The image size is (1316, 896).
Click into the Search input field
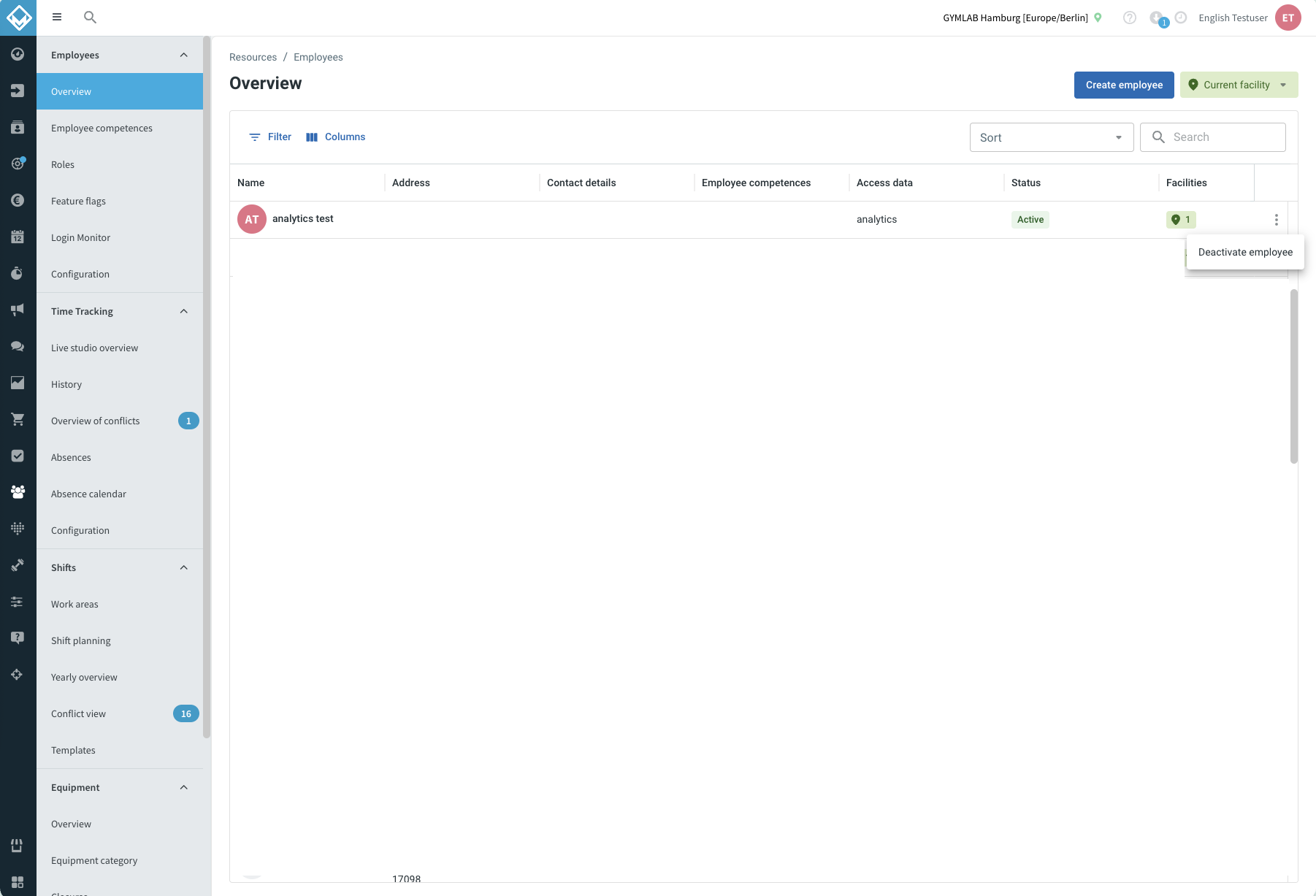1213,137
